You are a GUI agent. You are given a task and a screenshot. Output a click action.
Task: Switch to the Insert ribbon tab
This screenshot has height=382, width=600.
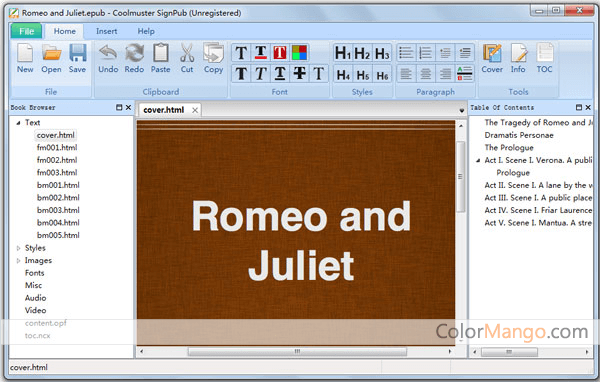pyautogui.click(x=106, y=31)
